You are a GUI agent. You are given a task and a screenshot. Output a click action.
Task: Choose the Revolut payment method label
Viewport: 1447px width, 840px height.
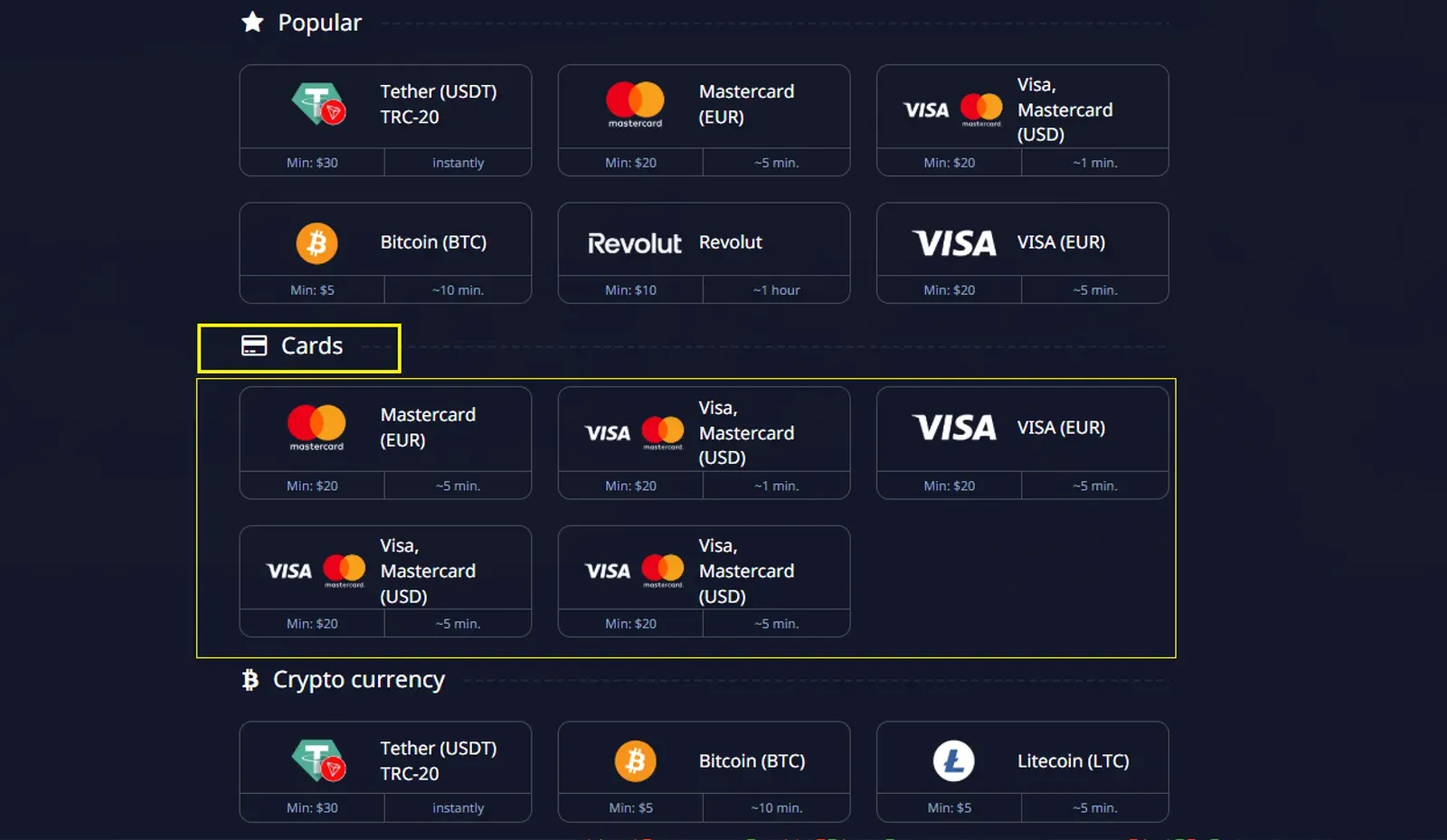(x=730, y=242)
